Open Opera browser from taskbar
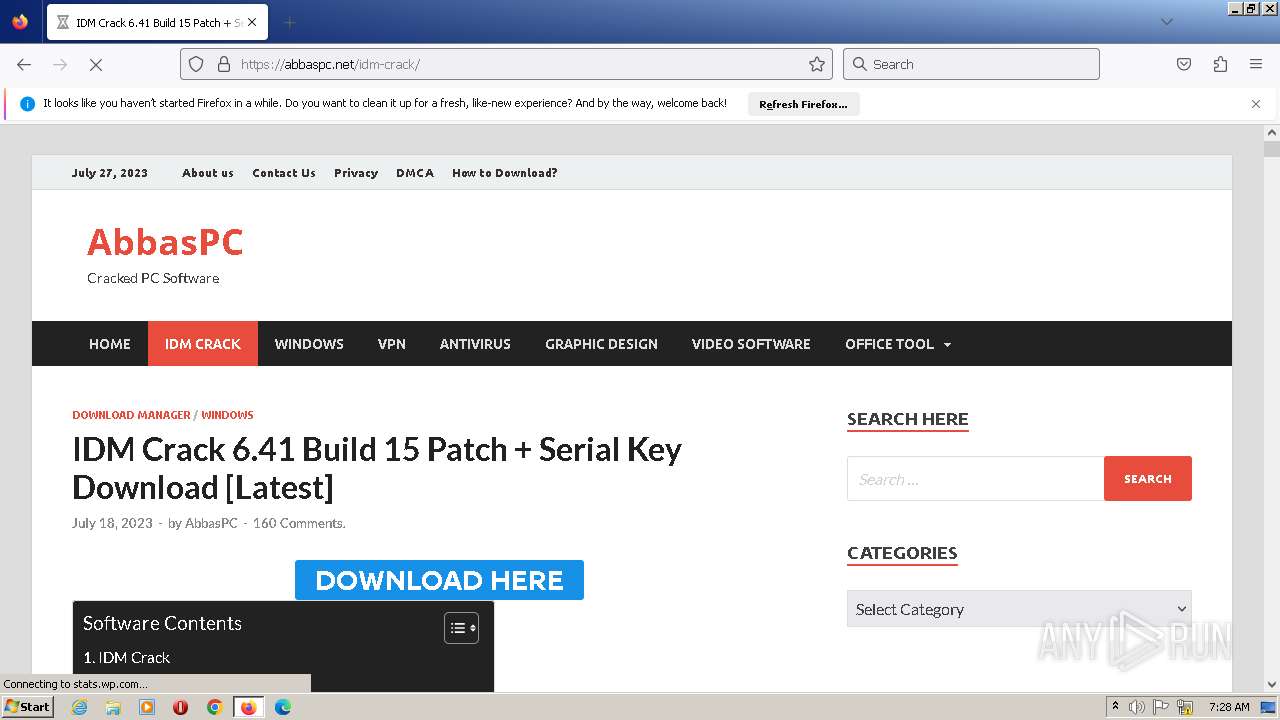 181,707
